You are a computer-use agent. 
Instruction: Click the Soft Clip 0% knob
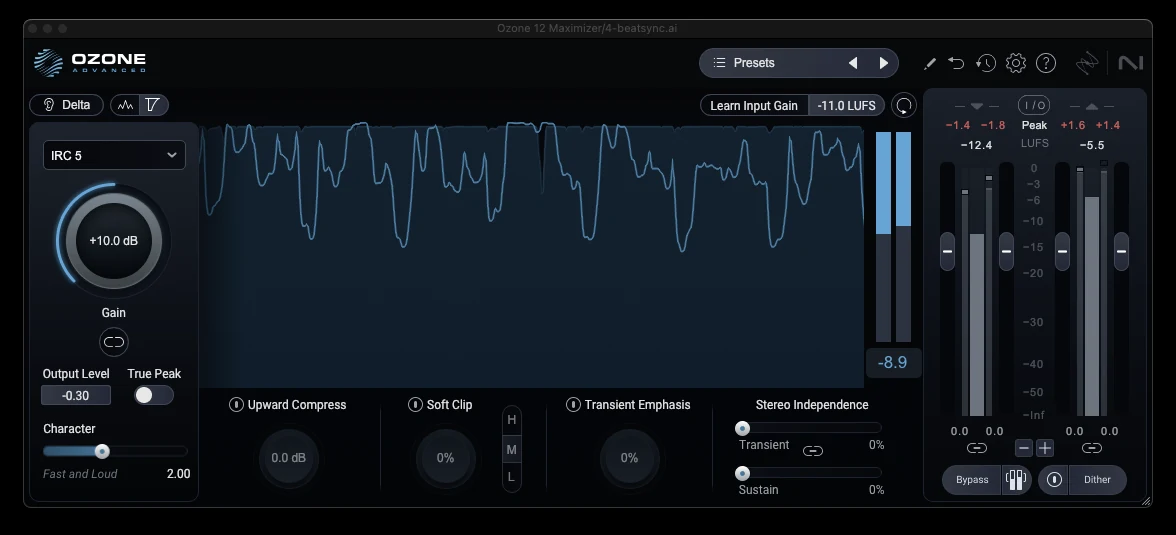tap(446, 458)
